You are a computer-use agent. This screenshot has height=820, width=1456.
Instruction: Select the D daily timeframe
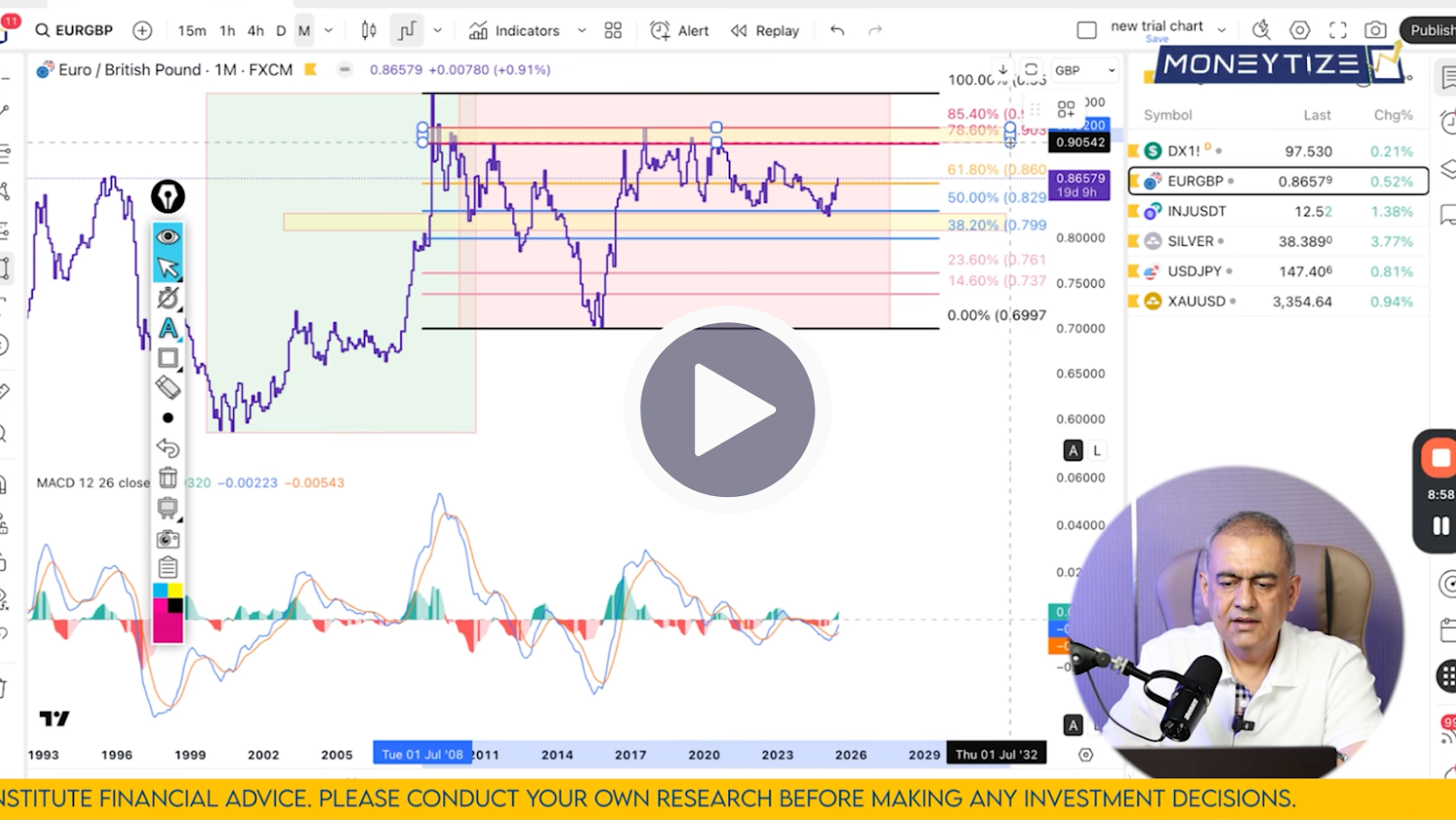click(280, 30)
